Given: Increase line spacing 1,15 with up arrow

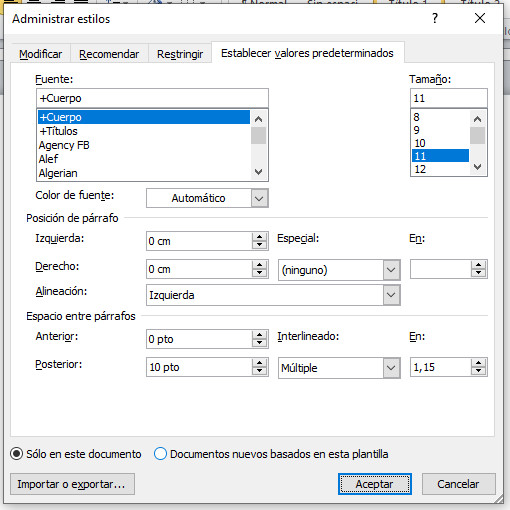Looking at the screenshot, I should point(479,363).
